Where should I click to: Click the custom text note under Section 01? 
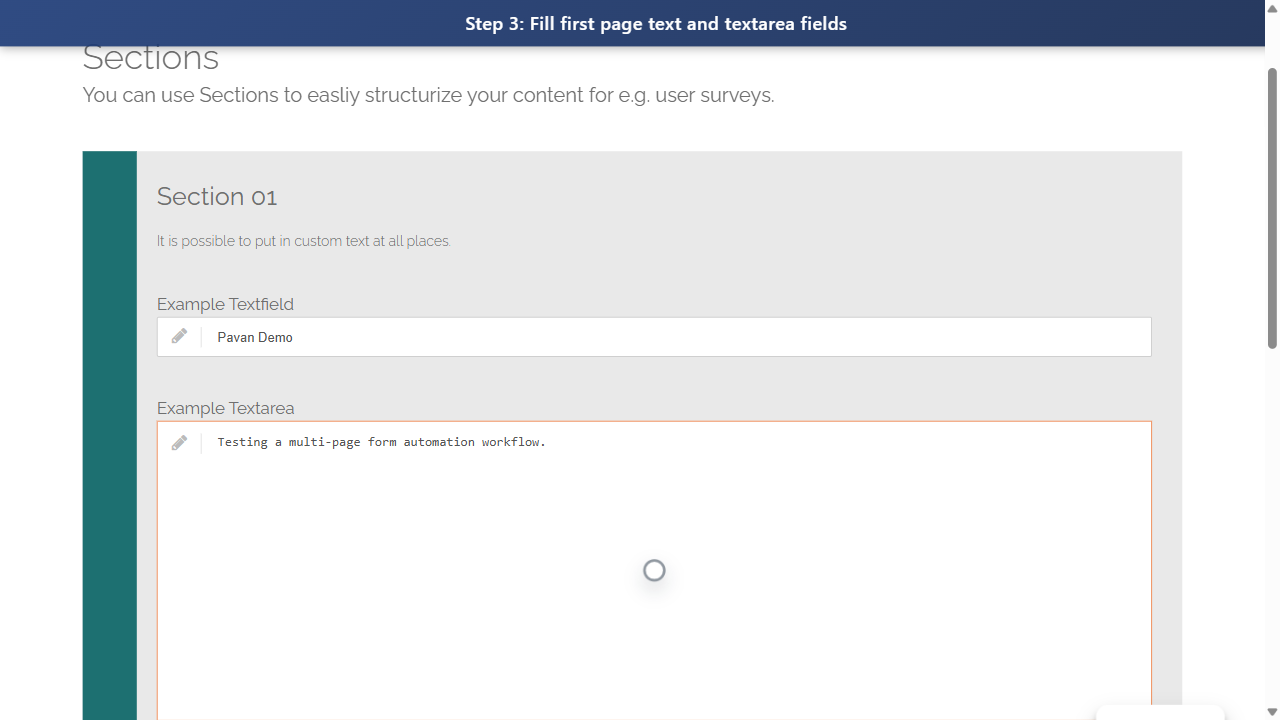303,240
